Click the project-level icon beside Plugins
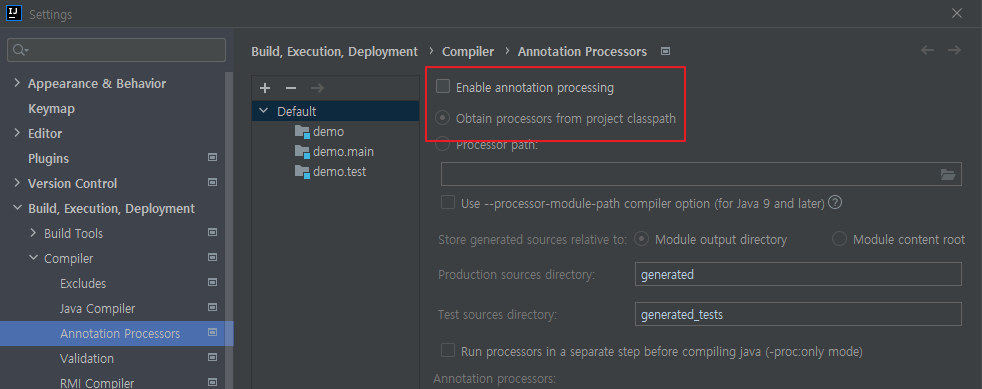This screenshot has height=389, width=982. pyautogui.click(x=212, y=158)
